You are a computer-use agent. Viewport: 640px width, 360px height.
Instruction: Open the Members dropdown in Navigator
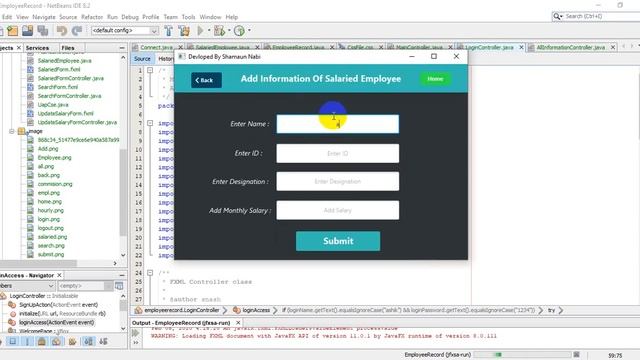pos(51,286)
